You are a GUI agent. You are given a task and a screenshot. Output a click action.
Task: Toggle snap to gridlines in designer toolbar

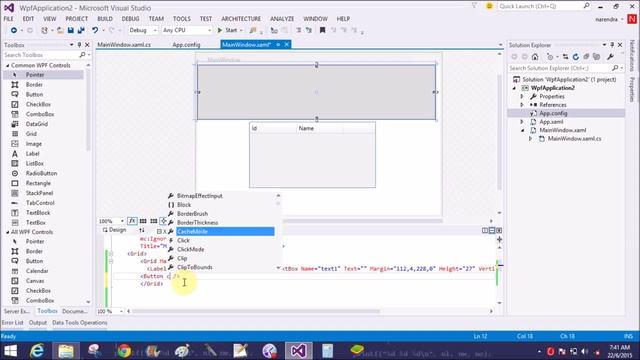click(153, 221)
